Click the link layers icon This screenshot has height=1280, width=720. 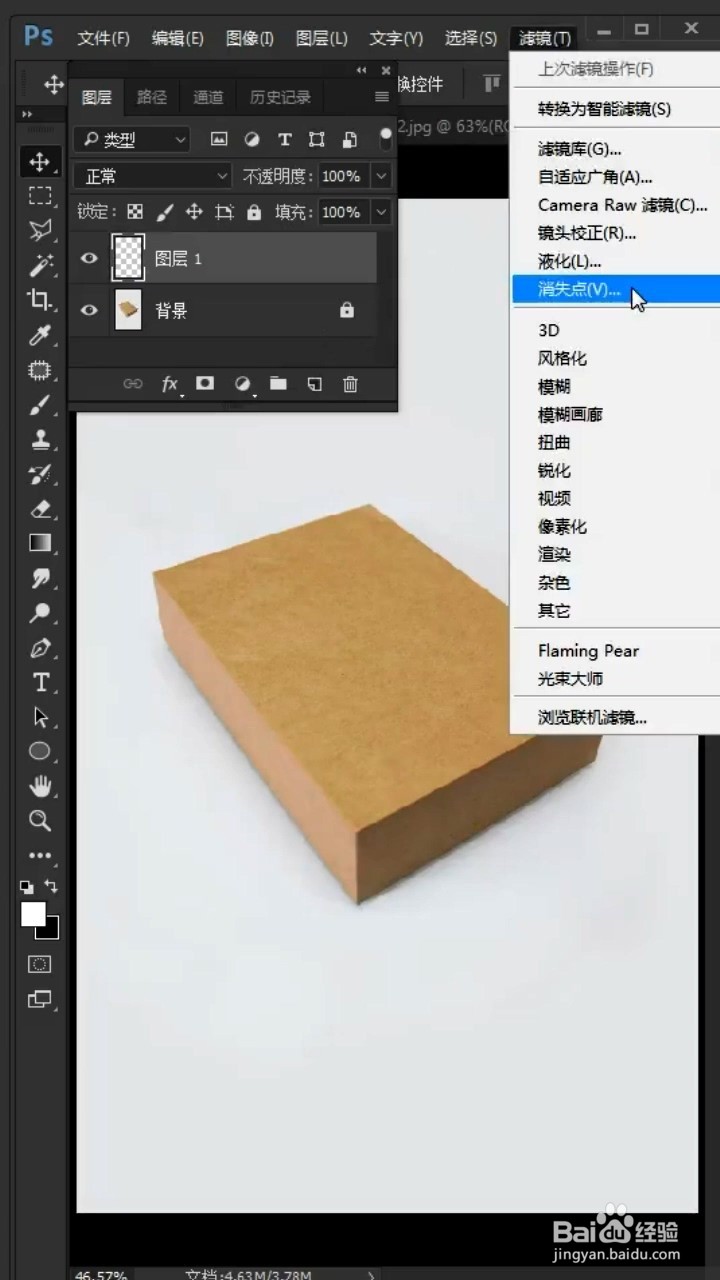pos(132,383)
